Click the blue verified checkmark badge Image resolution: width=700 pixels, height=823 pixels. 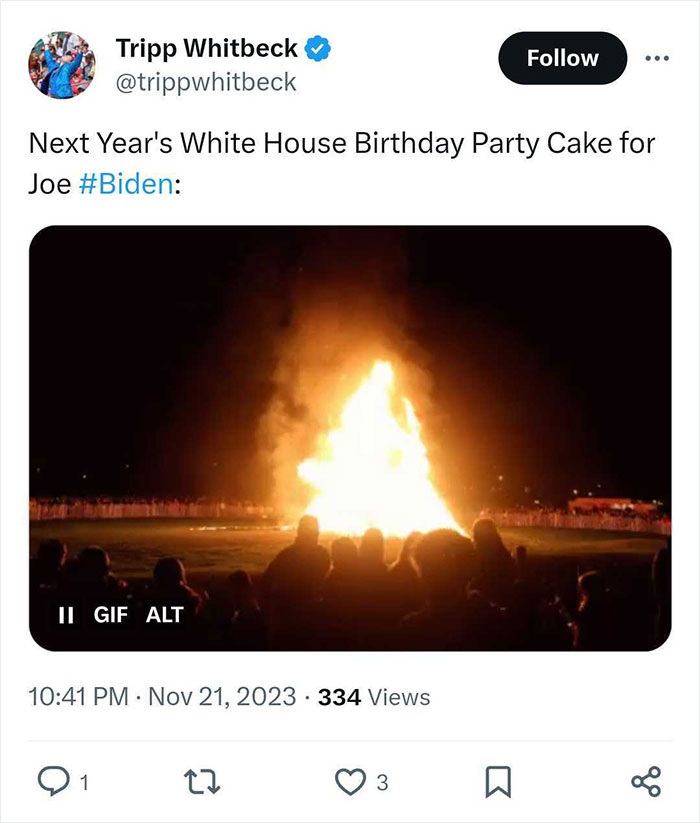[x=315, y=47]
